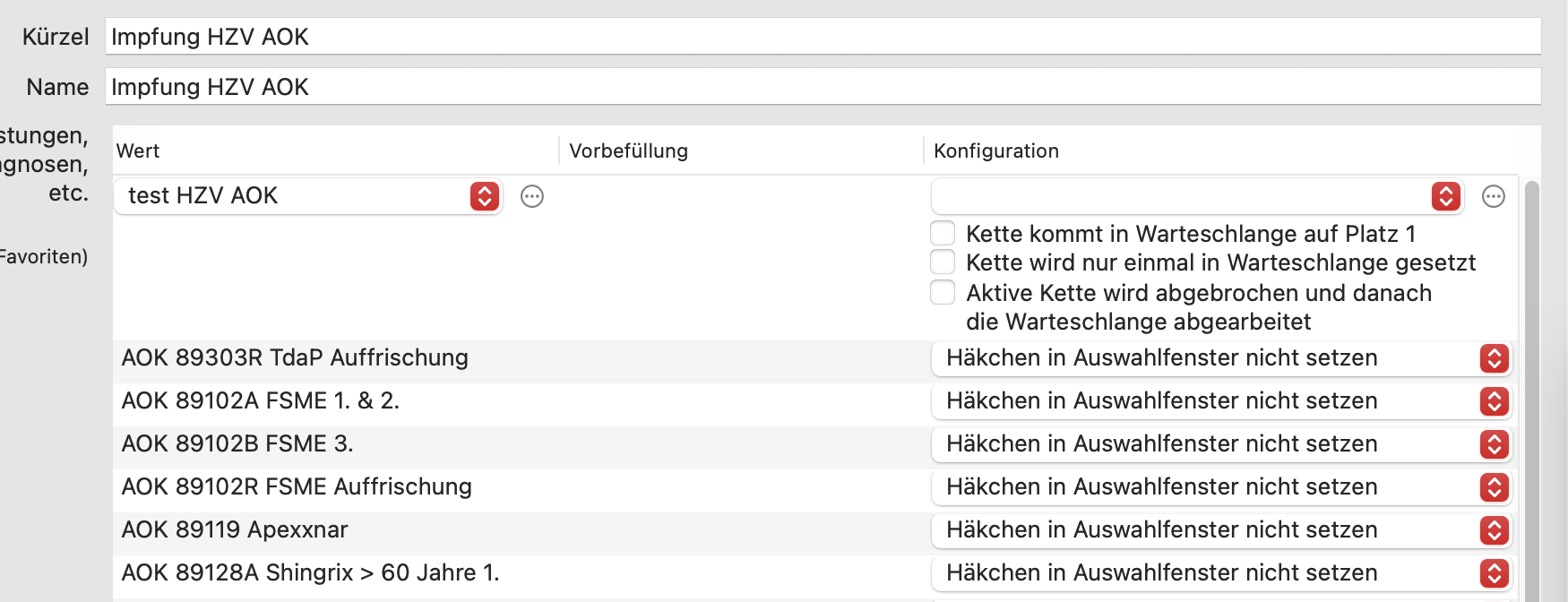Open configuration dropdown for AOK 89102B FSME 3.
The image size is (1568, 602).
[x=1221, y=444]
